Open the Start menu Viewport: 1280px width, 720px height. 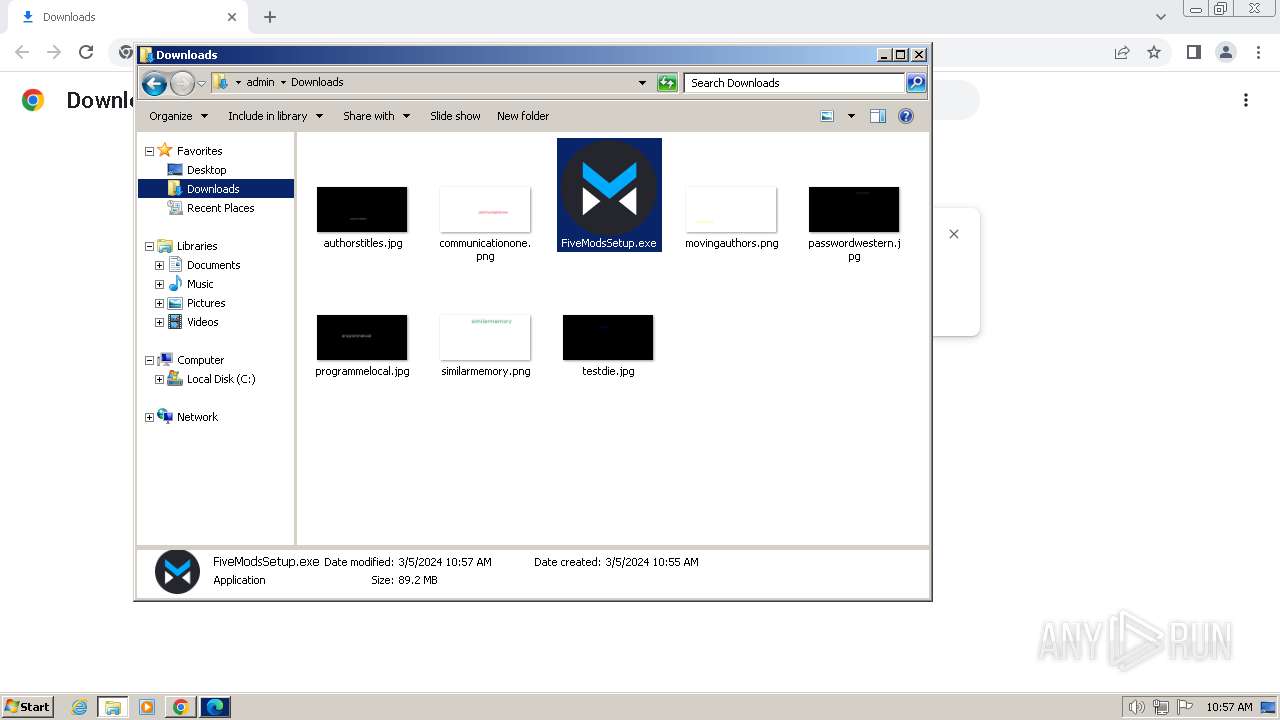pyautogui.click(x=28, y=706)
